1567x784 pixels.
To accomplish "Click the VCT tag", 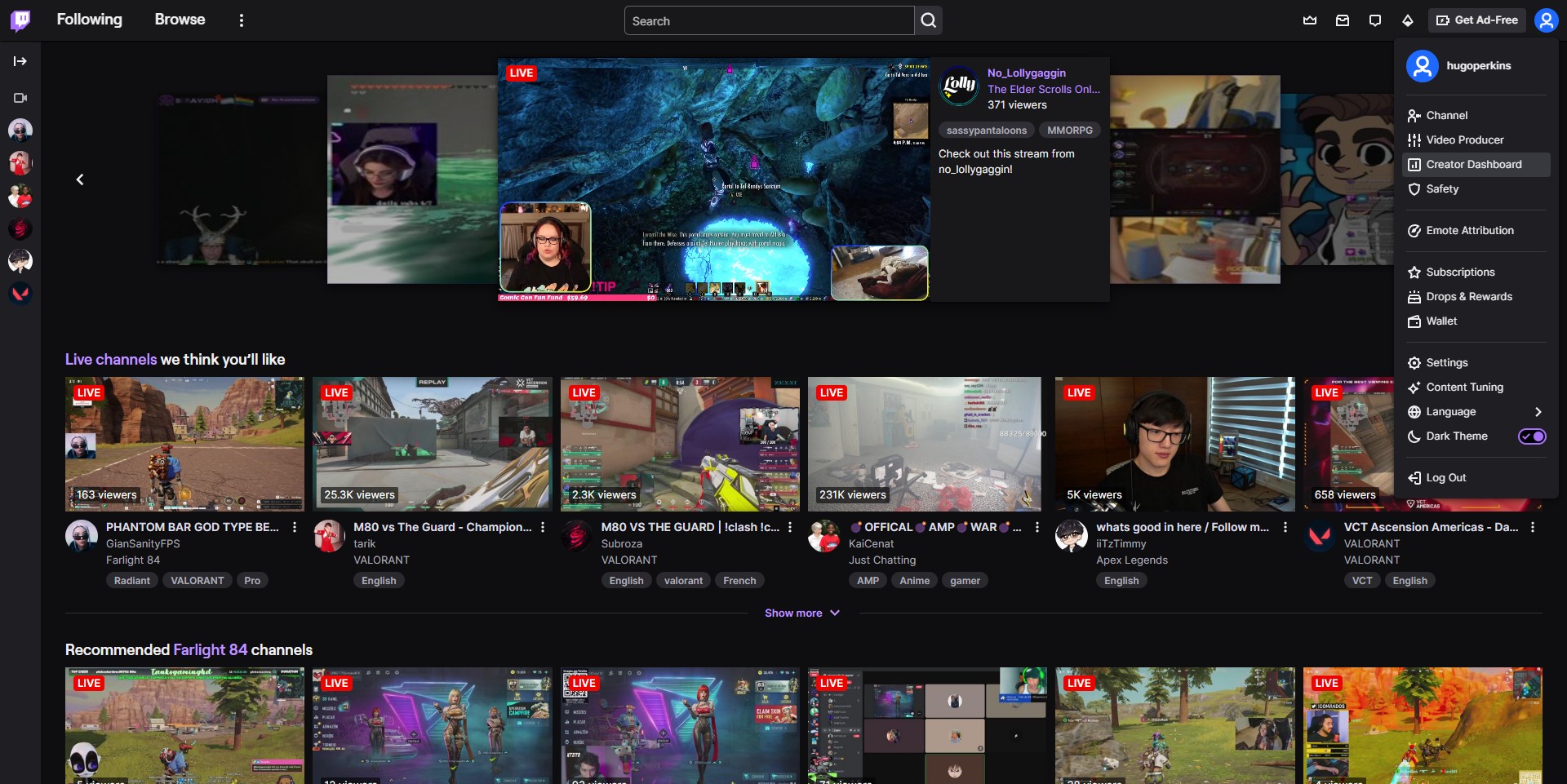I will click(x=1362, y=581).
